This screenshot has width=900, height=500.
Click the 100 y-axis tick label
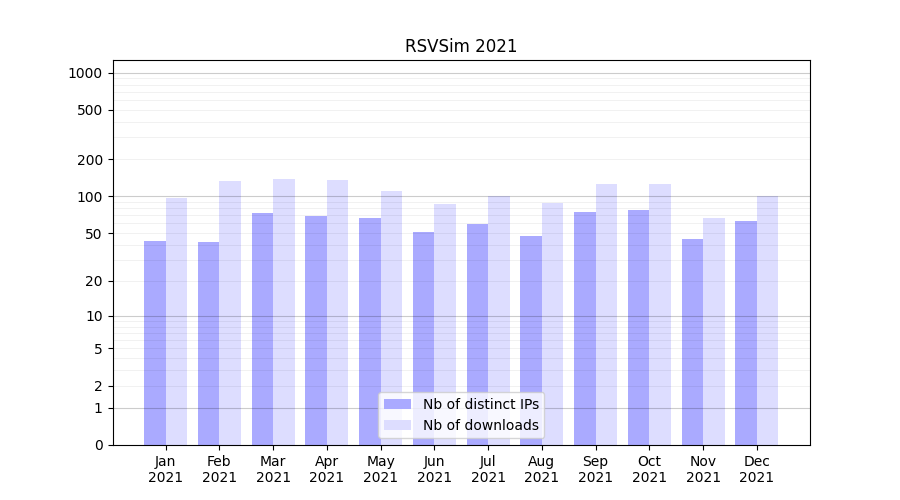pos(90,197)
